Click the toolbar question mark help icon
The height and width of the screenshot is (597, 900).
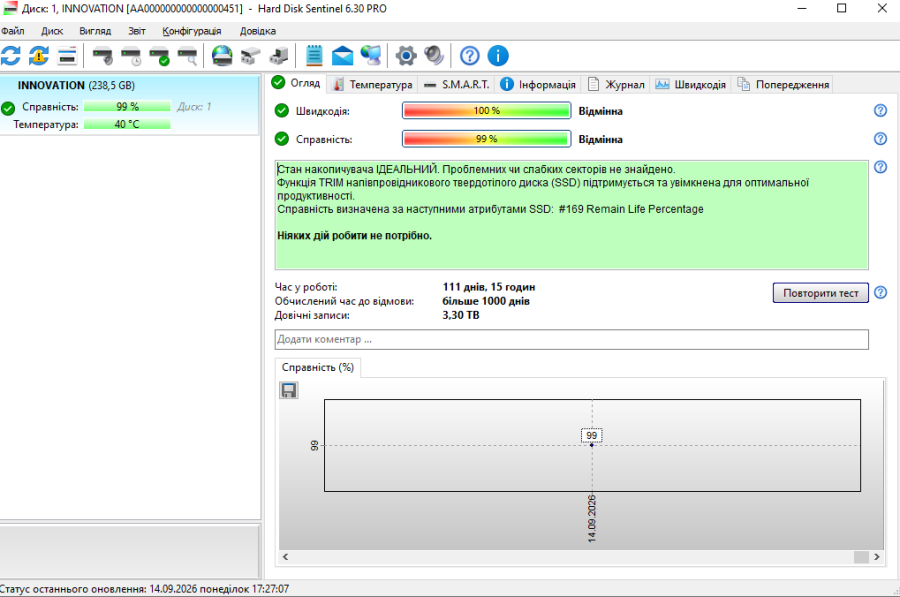tap(470, 56)
